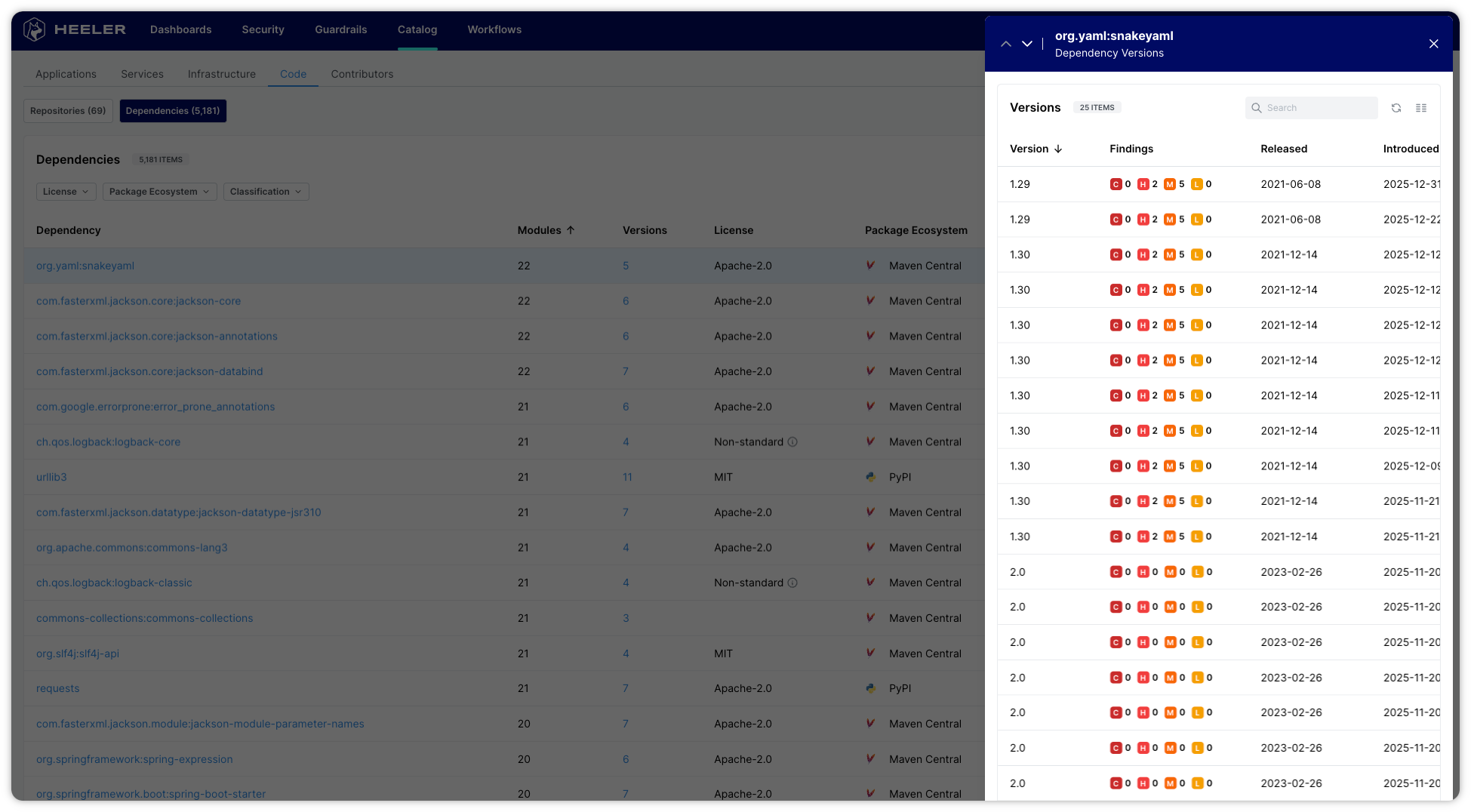Open the column settings icon in Versions

pyautogui.click(x=1421, y=108)
